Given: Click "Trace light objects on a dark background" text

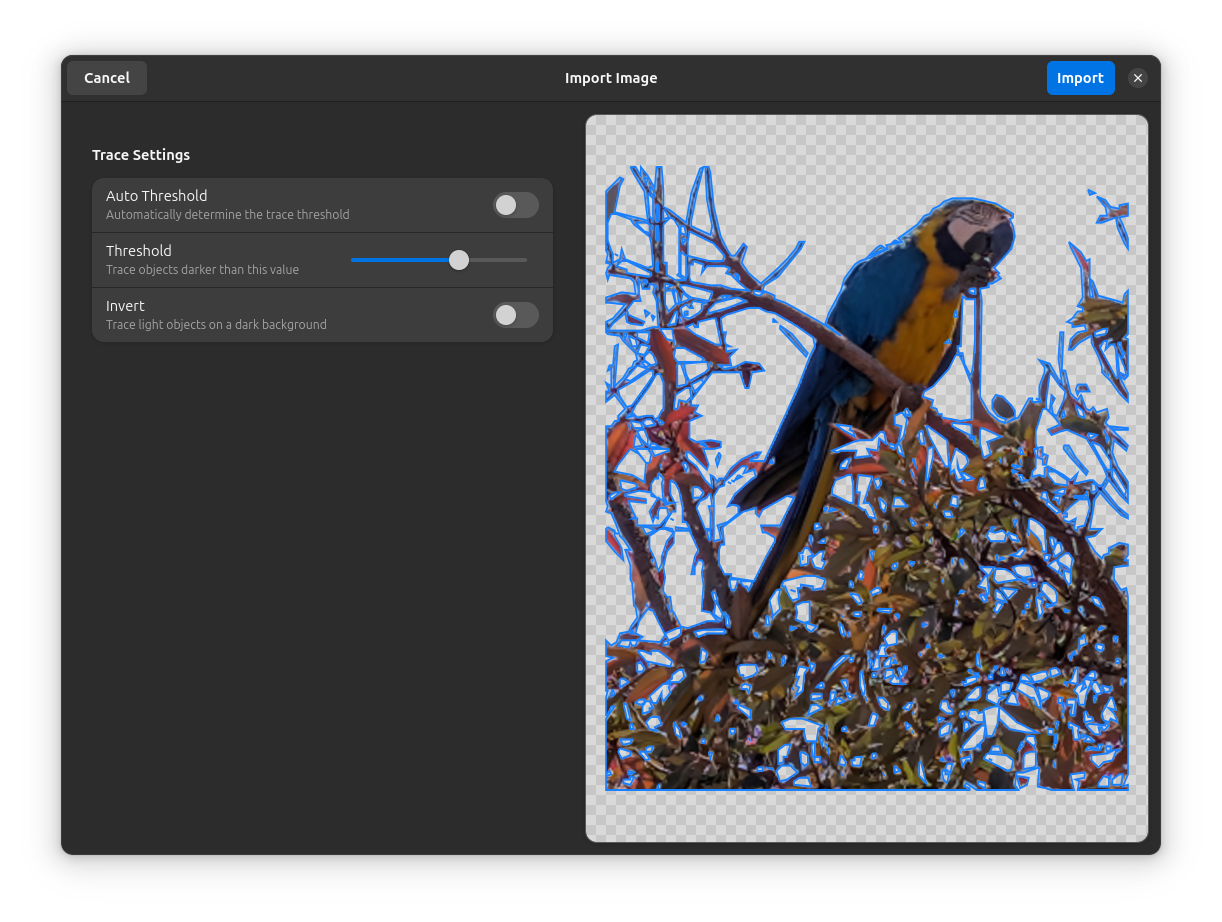Looking at the screenshot, I should tap(216, 325).
